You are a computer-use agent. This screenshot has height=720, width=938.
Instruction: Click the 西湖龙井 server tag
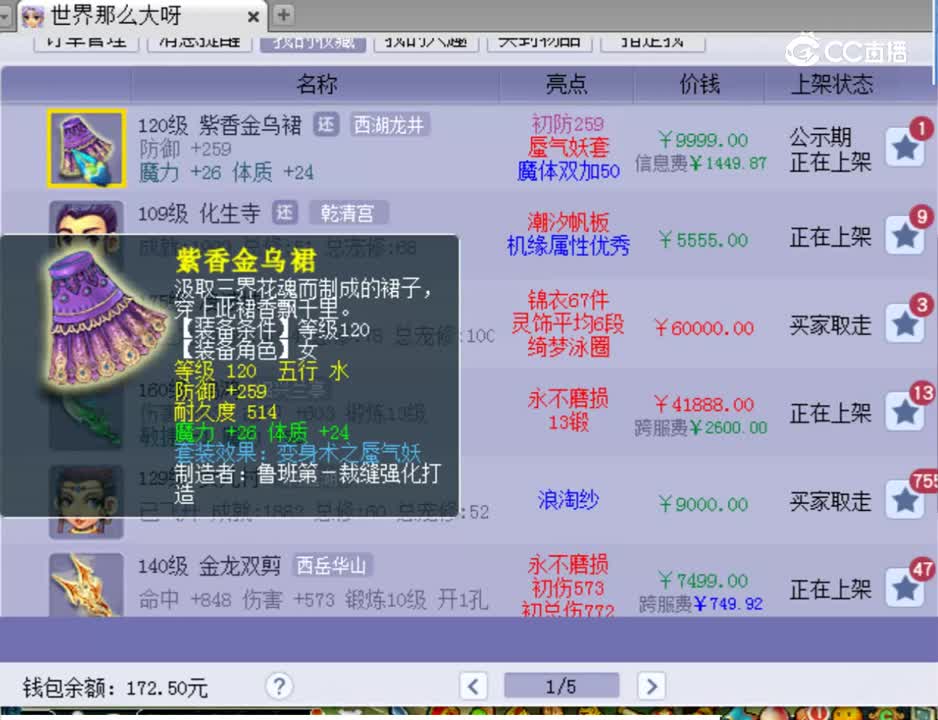389,125
